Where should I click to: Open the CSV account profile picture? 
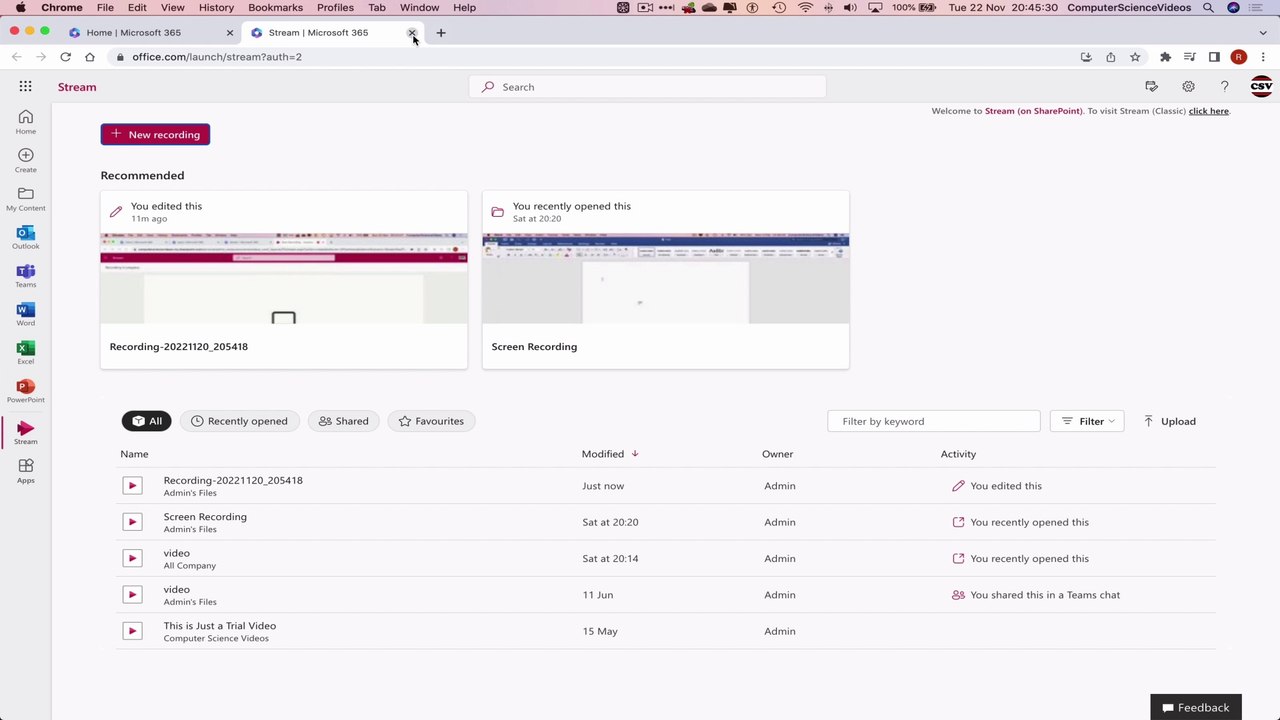tap(1261, 87)
